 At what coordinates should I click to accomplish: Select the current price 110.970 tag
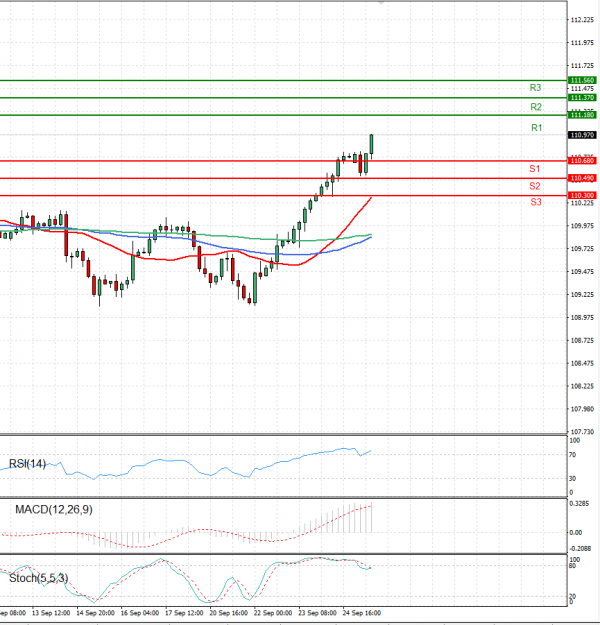[582, 135]
